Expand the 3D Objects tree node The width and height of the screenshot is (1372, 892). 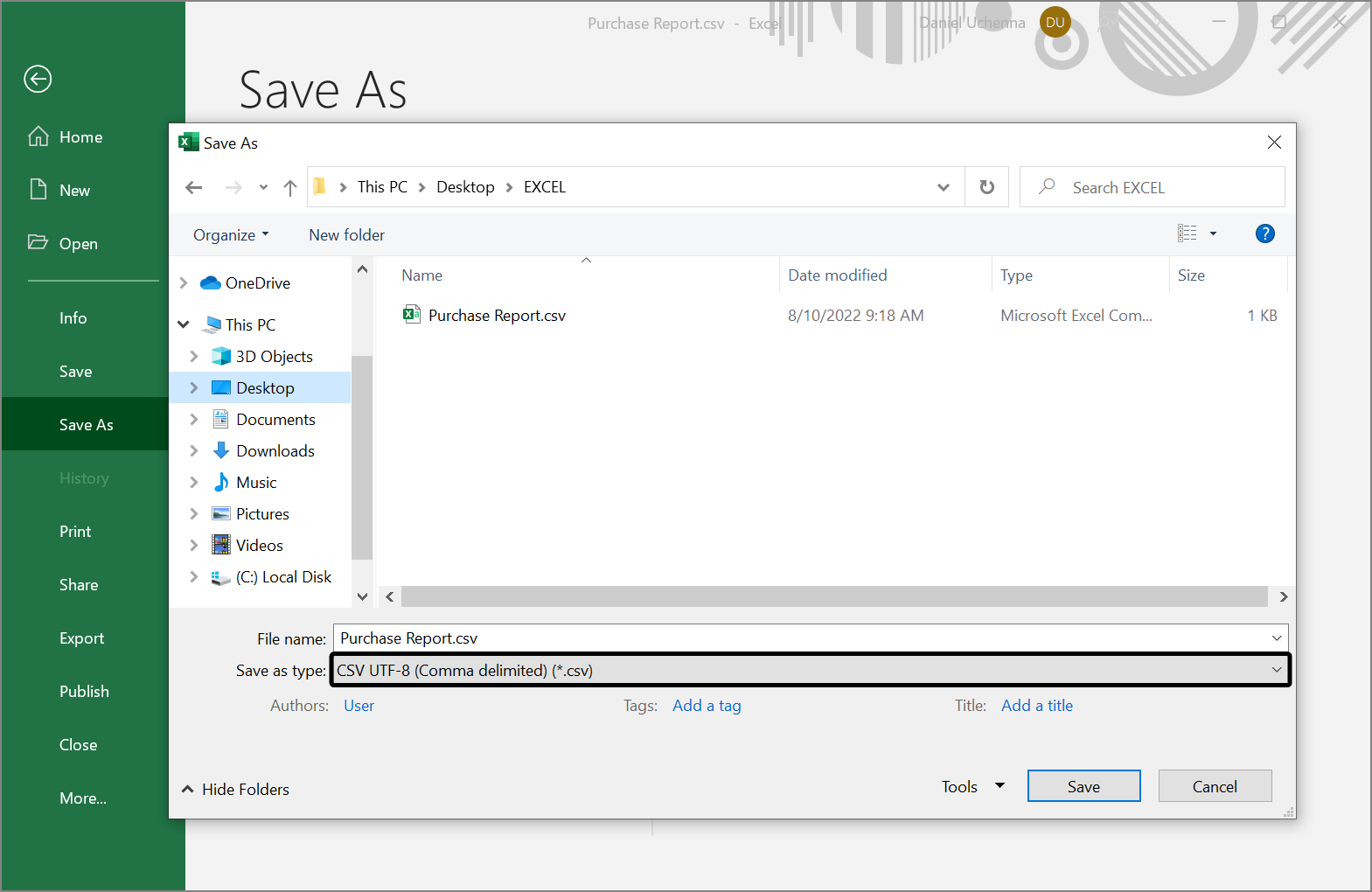pos(194,356)
